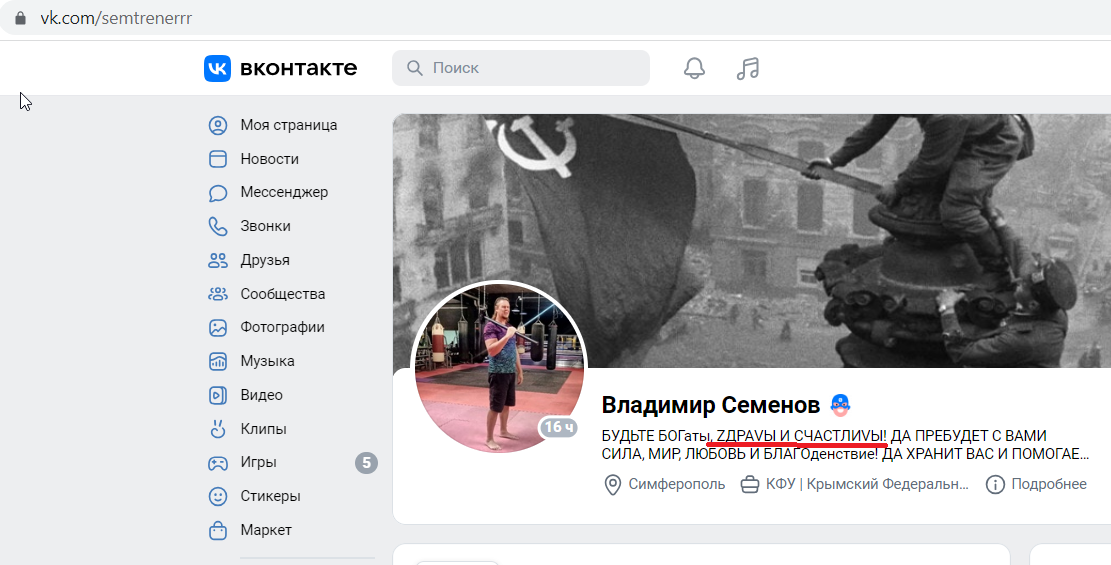This screenshot has width=1111, height=565.
Task: Click the VK logo icon
Action: [x=218, y=68]
